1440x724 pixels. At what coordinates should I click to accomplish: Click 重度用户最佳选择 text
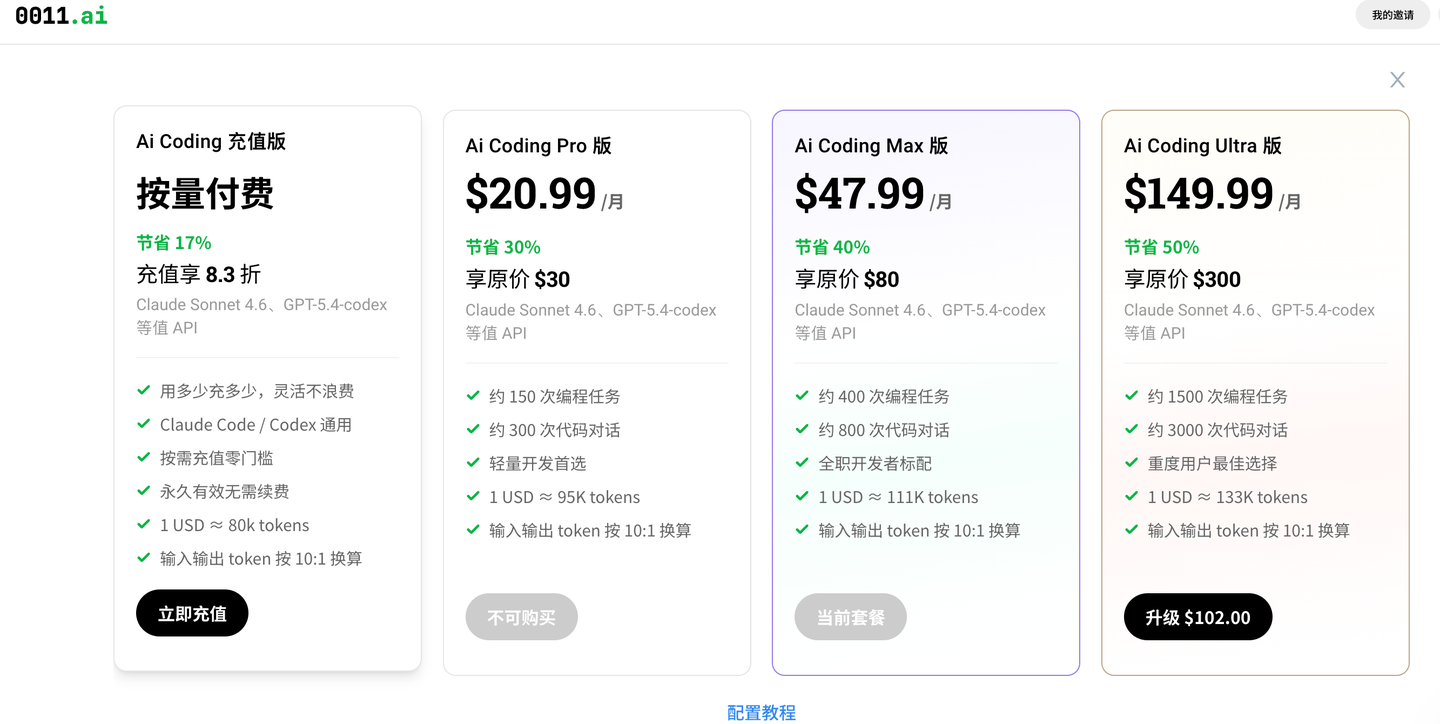1212,463
